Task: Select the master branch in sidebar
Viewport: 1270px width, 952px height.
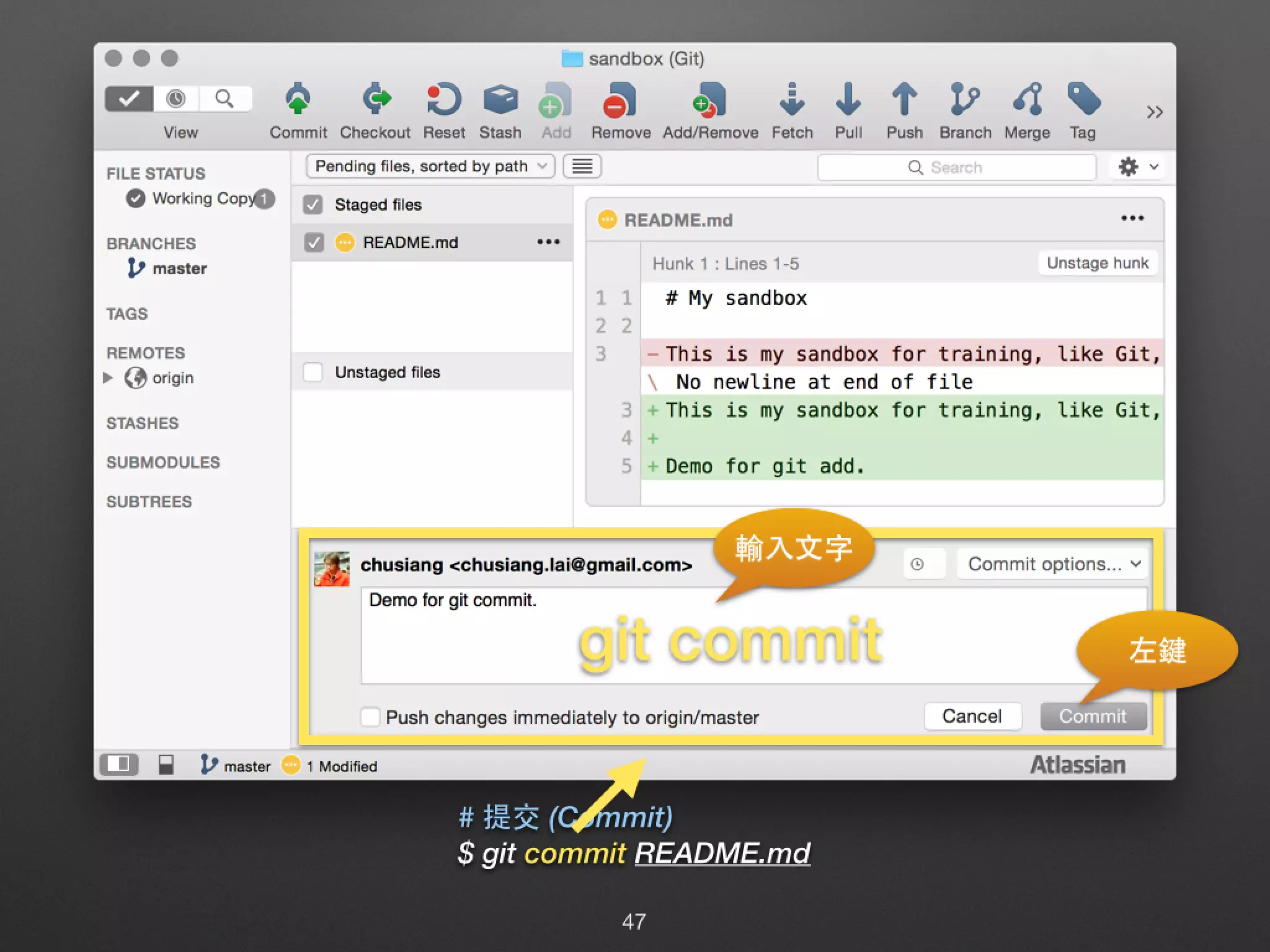Action: click(x=179, y=268)
